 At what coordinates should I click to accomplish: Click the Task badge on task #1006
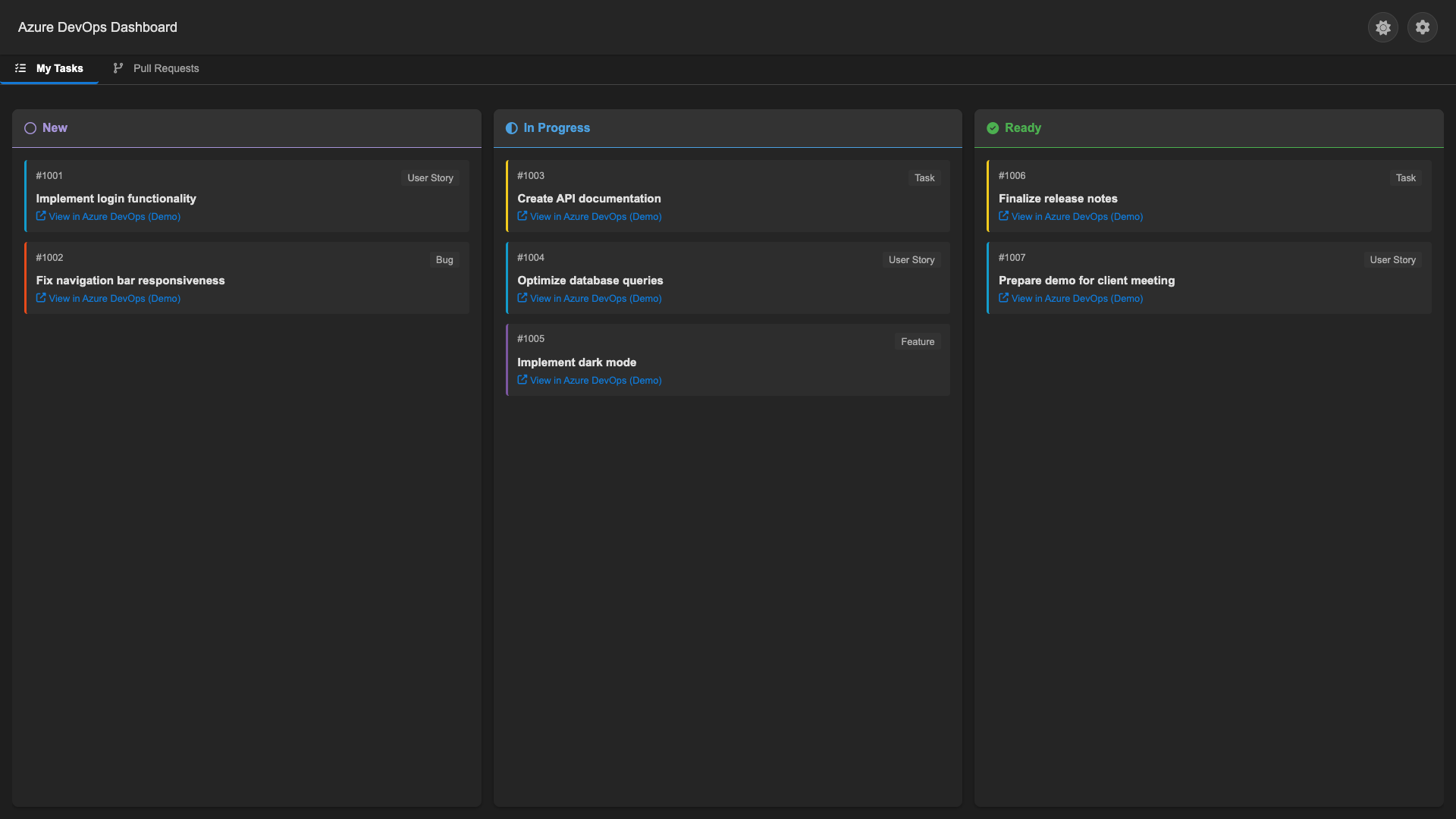pos(1406,178)
